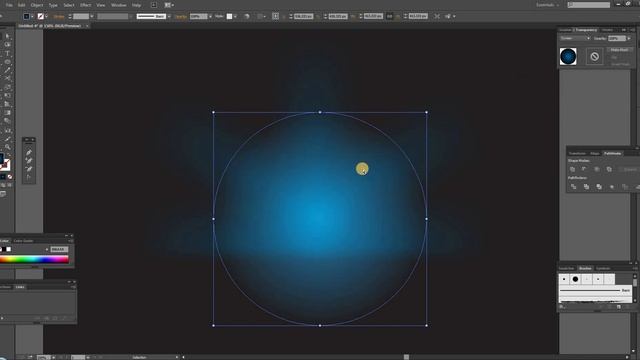This screenshot has height=360, width=640.
Task: Click the artwork thumbnail in Transparency panel
Action: coord(568,56)
